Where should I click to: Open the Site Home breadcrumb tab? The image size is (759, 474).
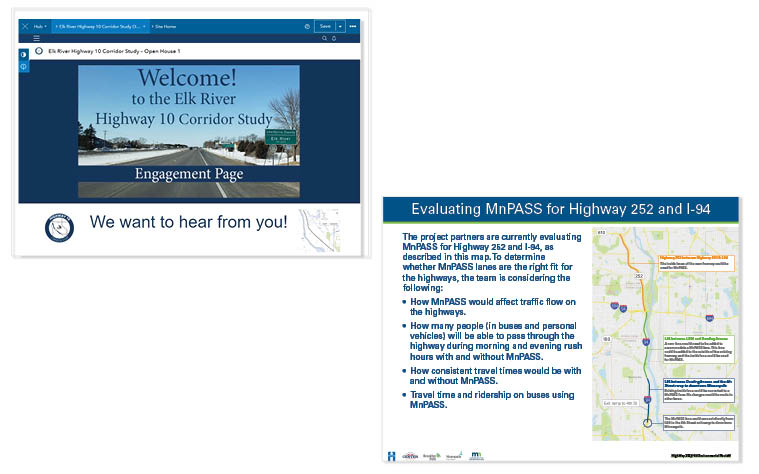[165, 27]
